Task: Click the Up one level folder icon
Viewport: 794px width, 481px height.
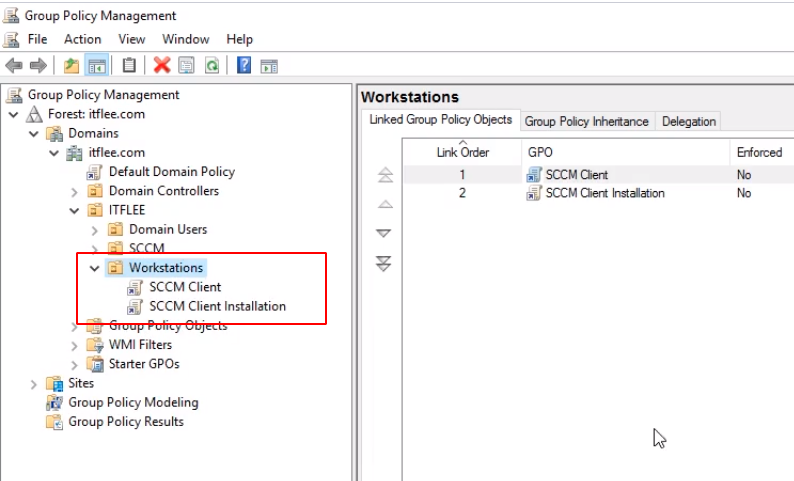Action: pos(71,65)
